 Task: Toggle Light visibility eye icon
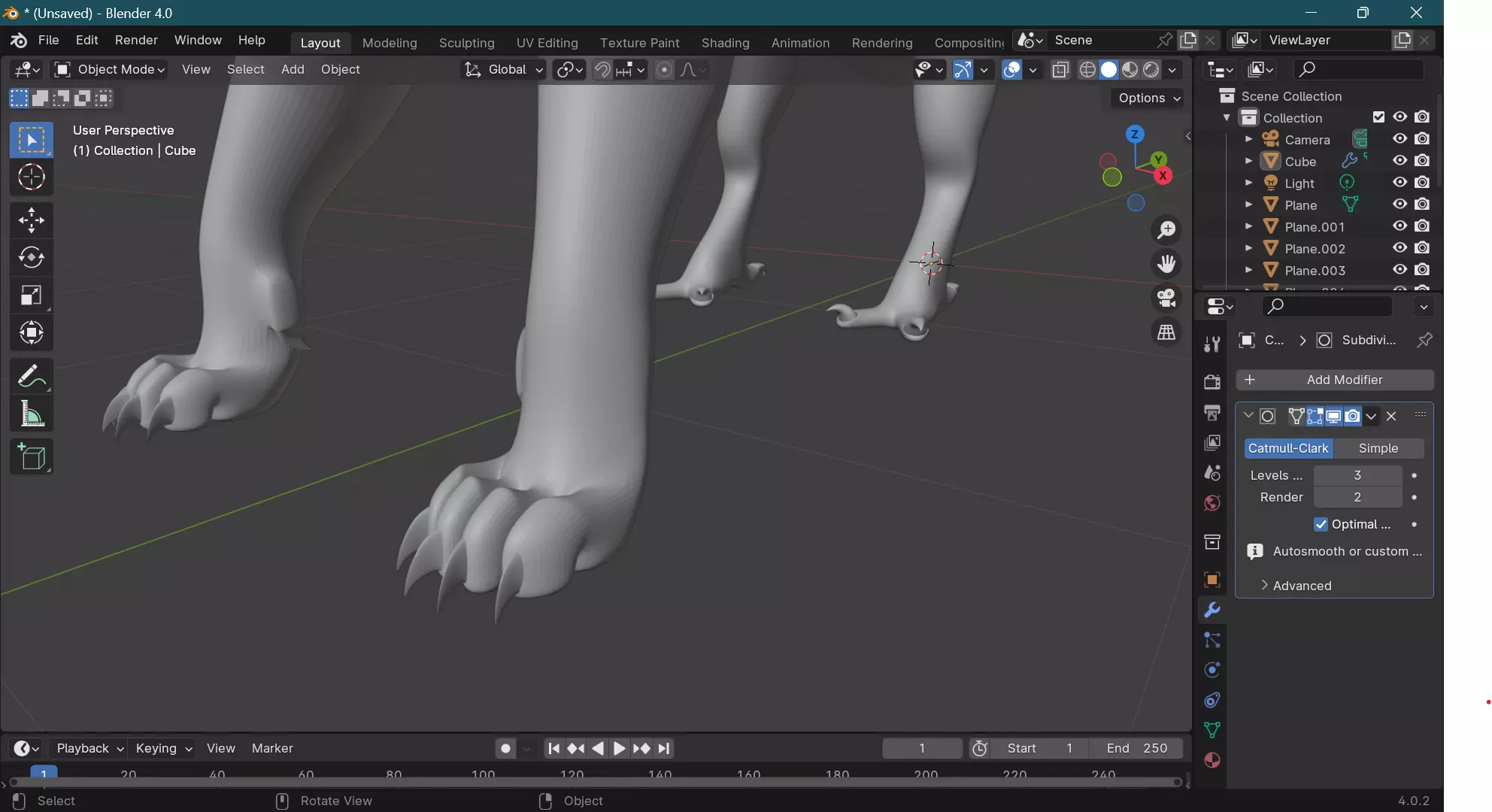pyautogui.click(x=1400, y=183)
